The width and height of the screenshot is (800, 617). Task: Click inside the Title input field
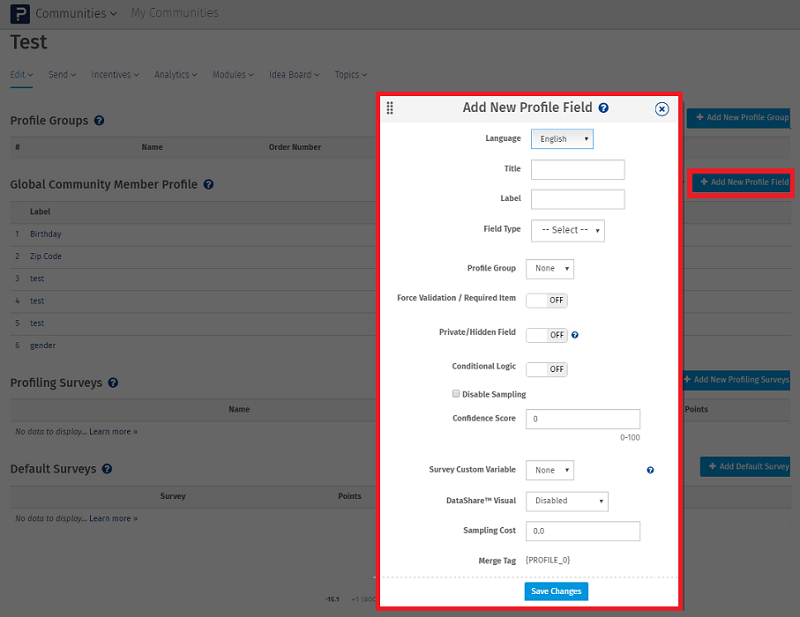click(x=578, y=169)
